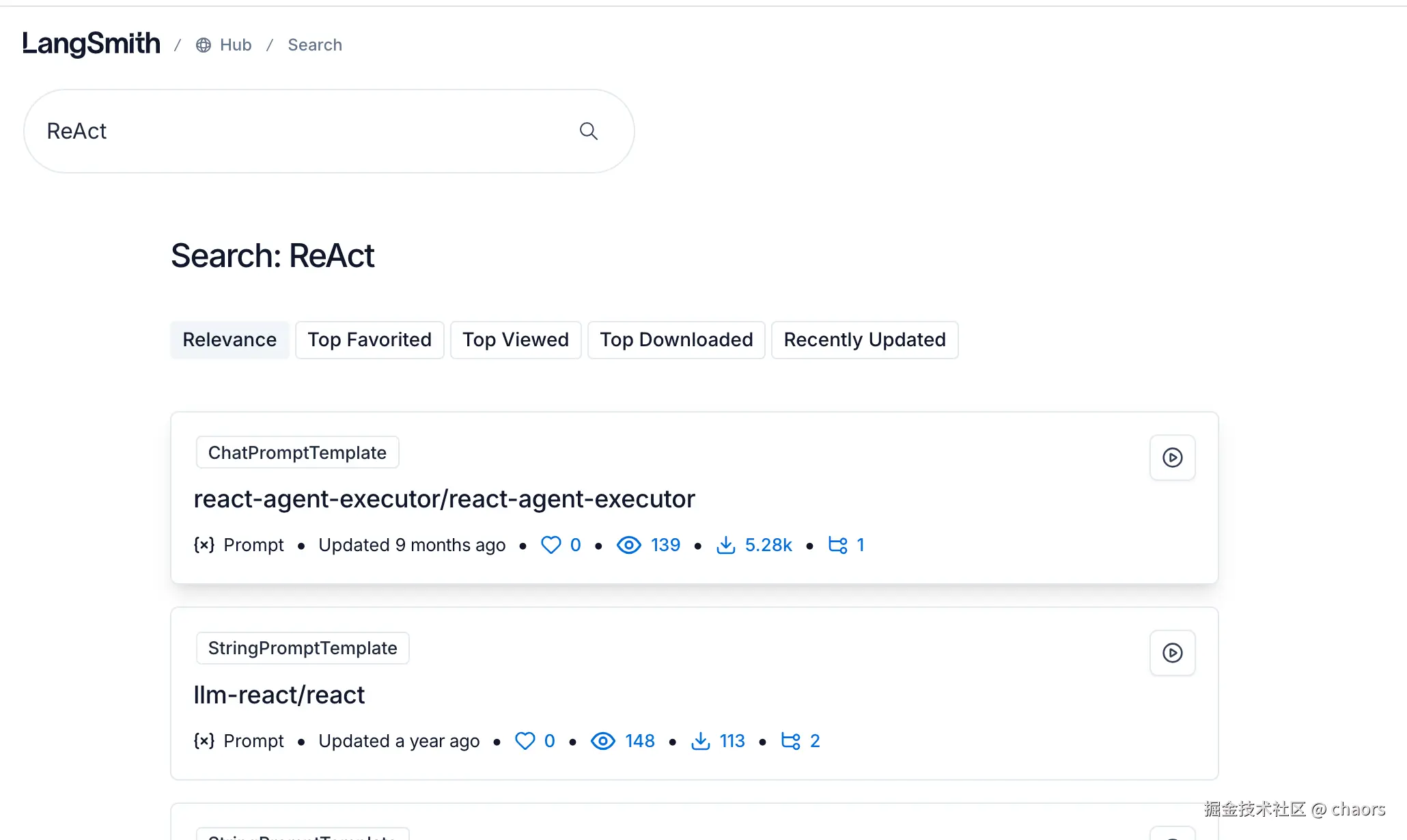This screenshot has height=840, width=1407.
Task: Open playground for llm-react/react prompt
Action: 1172,653
